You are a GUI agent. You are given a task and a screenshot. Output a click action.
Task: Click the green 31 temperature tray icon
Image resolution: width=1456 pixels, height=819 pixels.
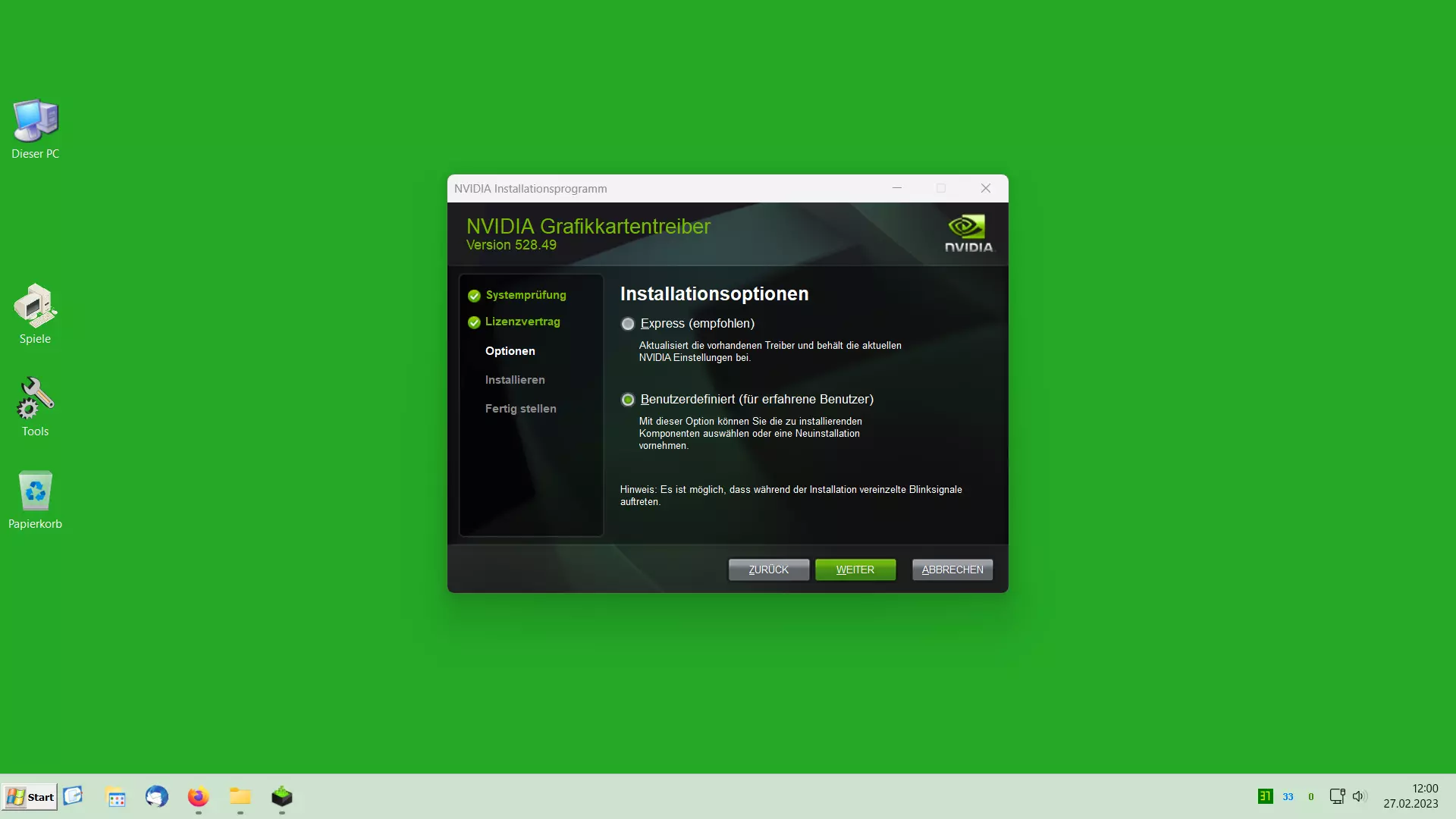(x=1265, y=796)
